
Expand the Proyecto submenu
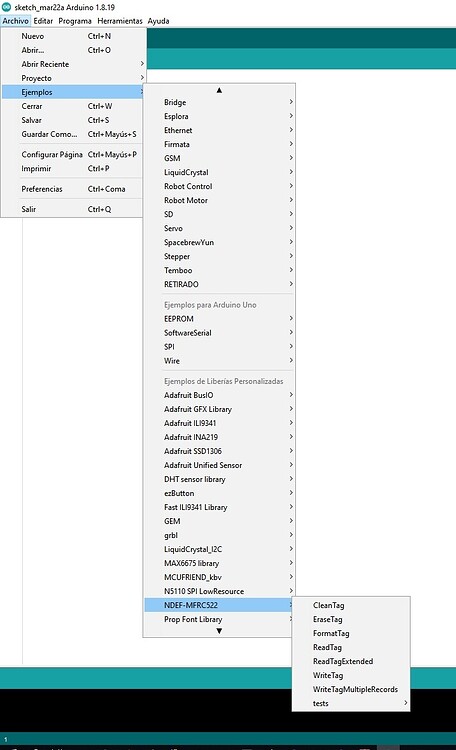[x=74, y=78]
